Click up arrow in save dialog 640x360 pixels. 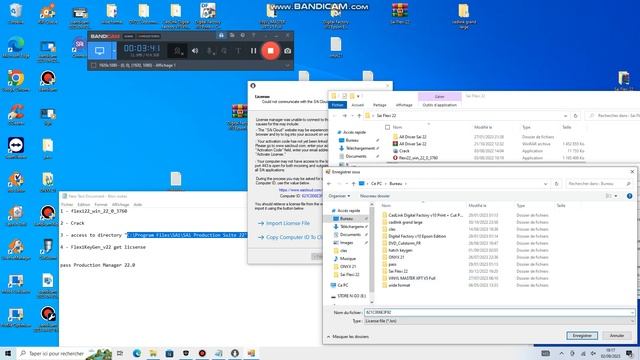pyautogui.click(x=353, y=184)
